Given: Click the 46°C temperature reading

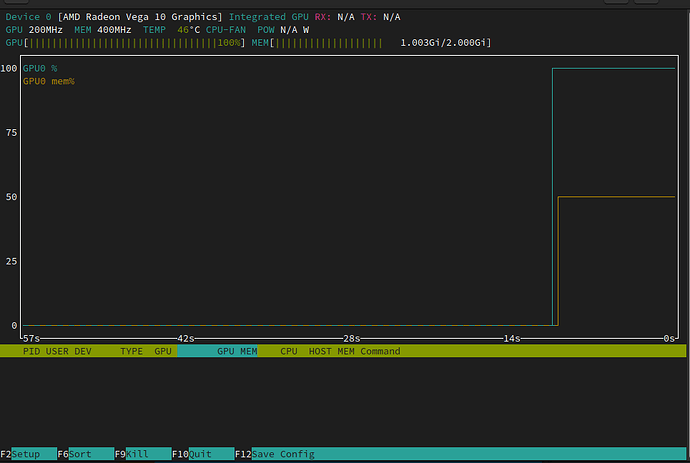Looking at the screenshot, I should [x=188, y=30].
